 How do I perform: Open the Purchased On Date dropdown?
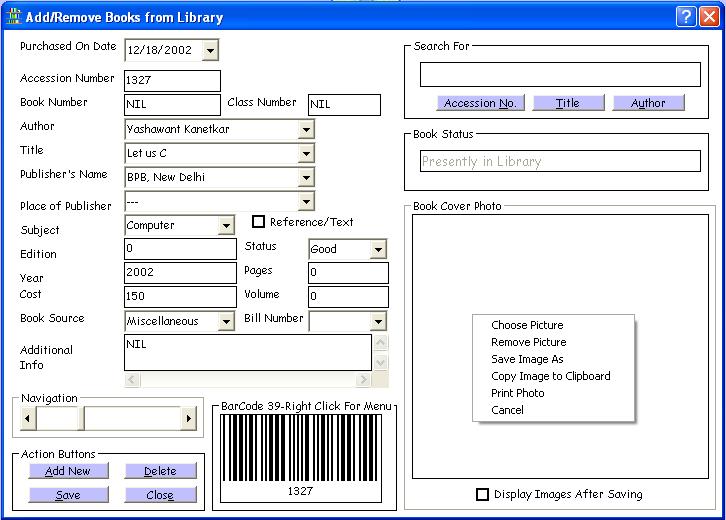click(209, 50)
